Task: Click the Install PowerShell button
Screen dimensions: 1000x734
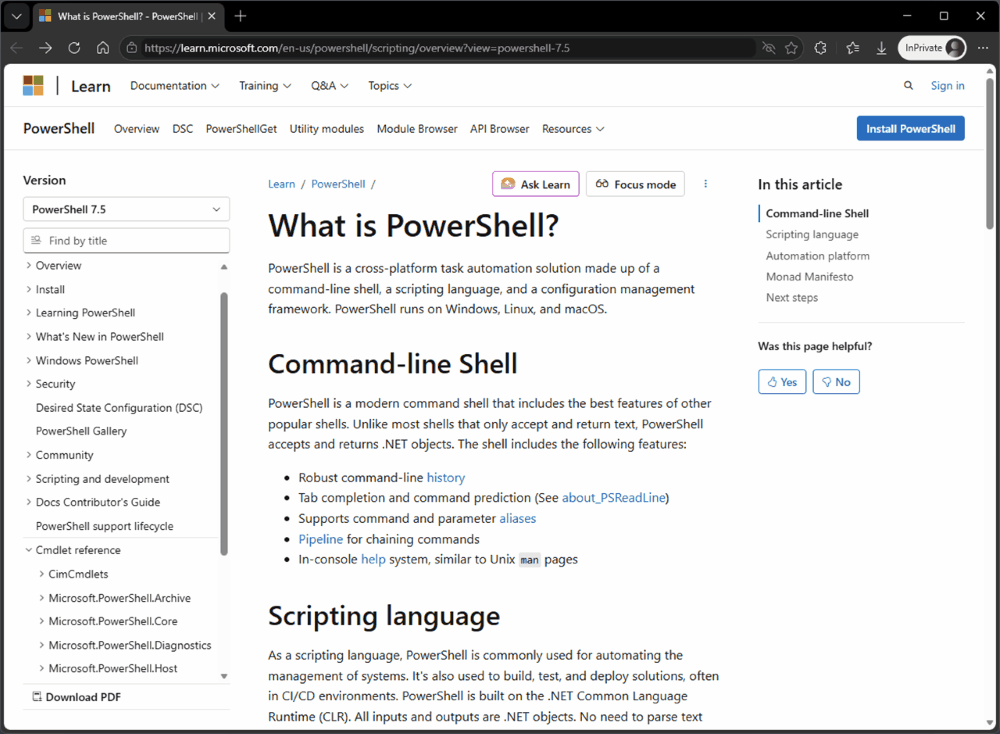Action: point(910,128)
